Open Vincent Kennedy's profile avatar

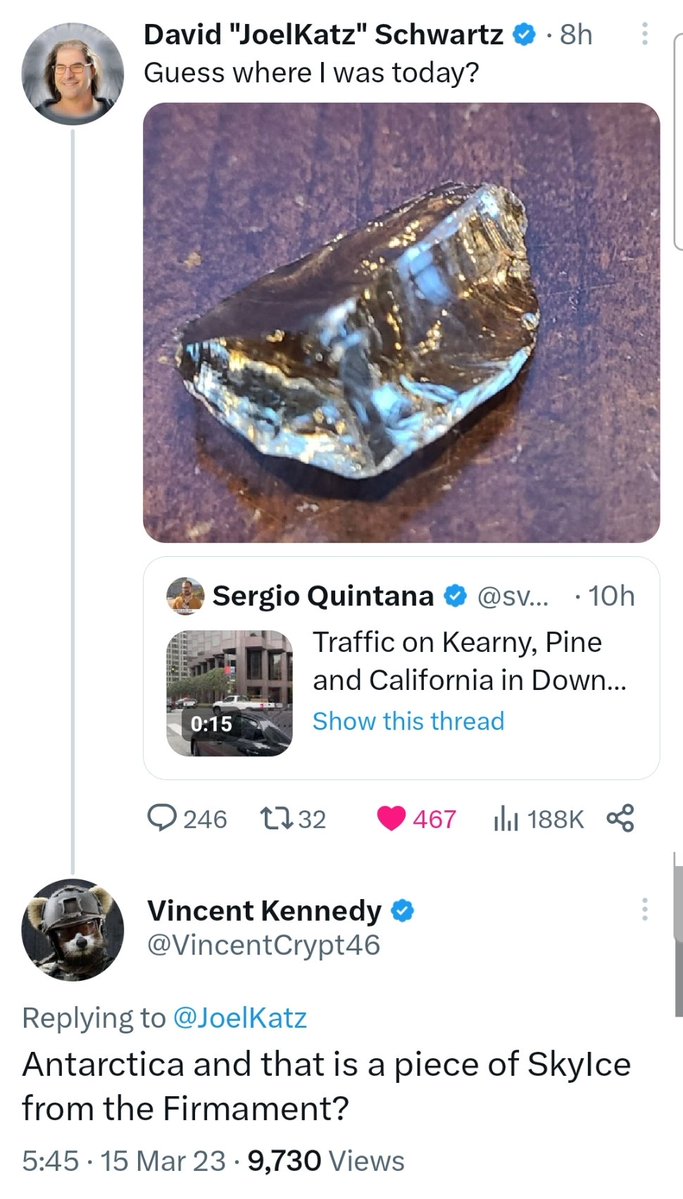(x=72, y=931)
